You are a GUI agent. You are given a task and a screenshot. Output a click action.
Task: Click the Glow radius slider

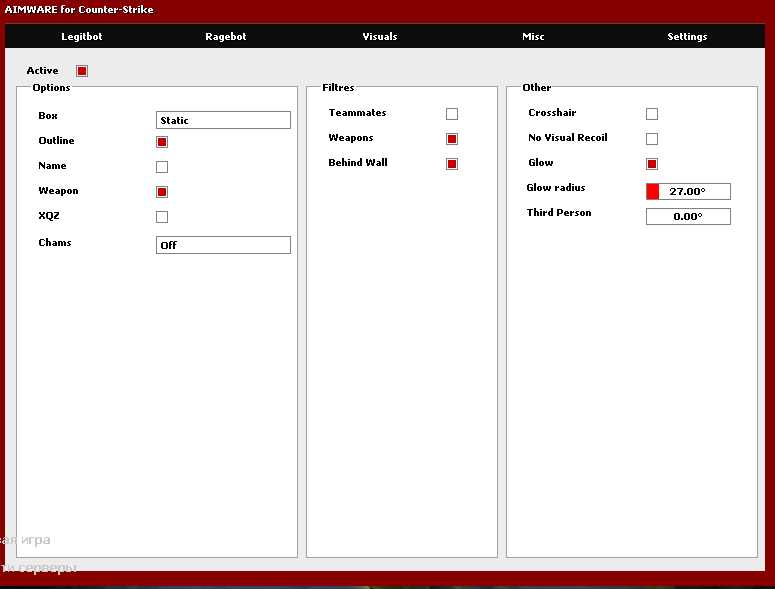click(x=688, y=191)
